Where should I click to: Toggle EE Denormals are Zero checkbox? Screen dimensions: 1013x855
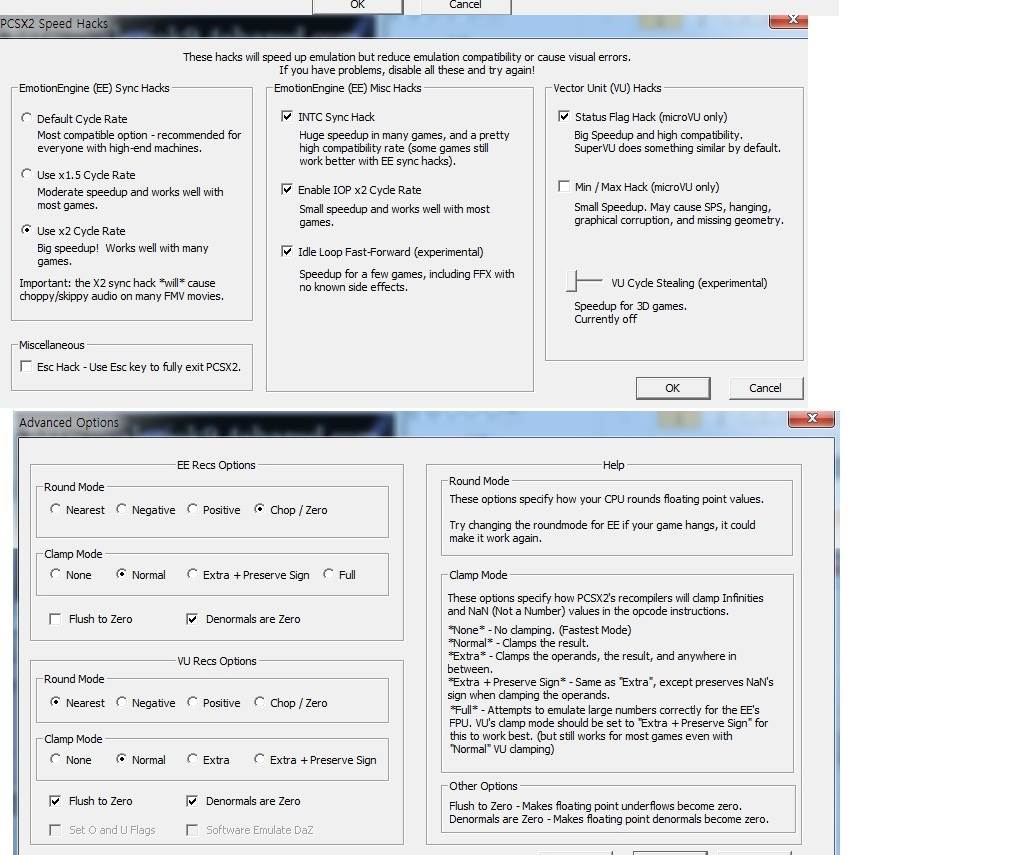pyautogui.click(x=192, y=619)
